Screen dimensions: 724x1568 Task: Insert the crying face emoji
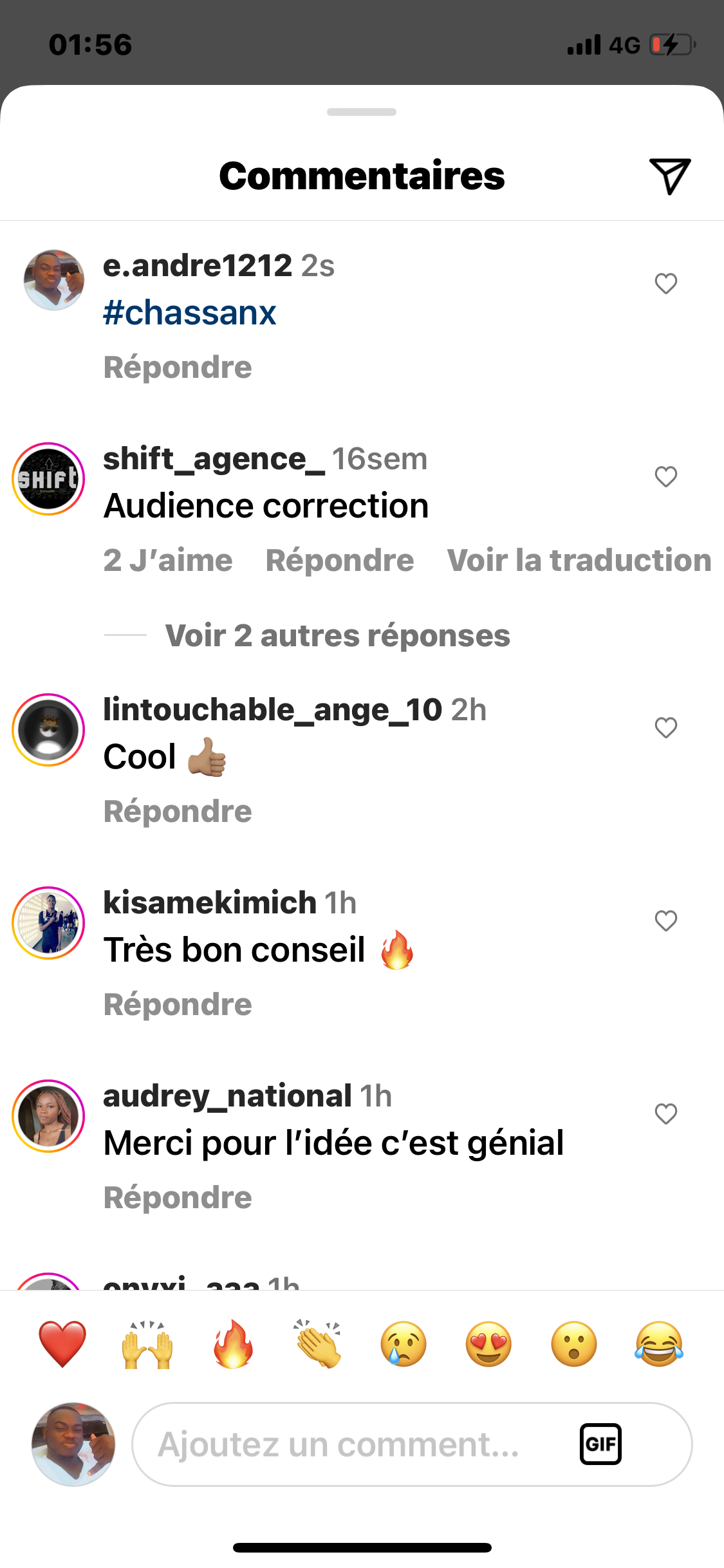404,1344
